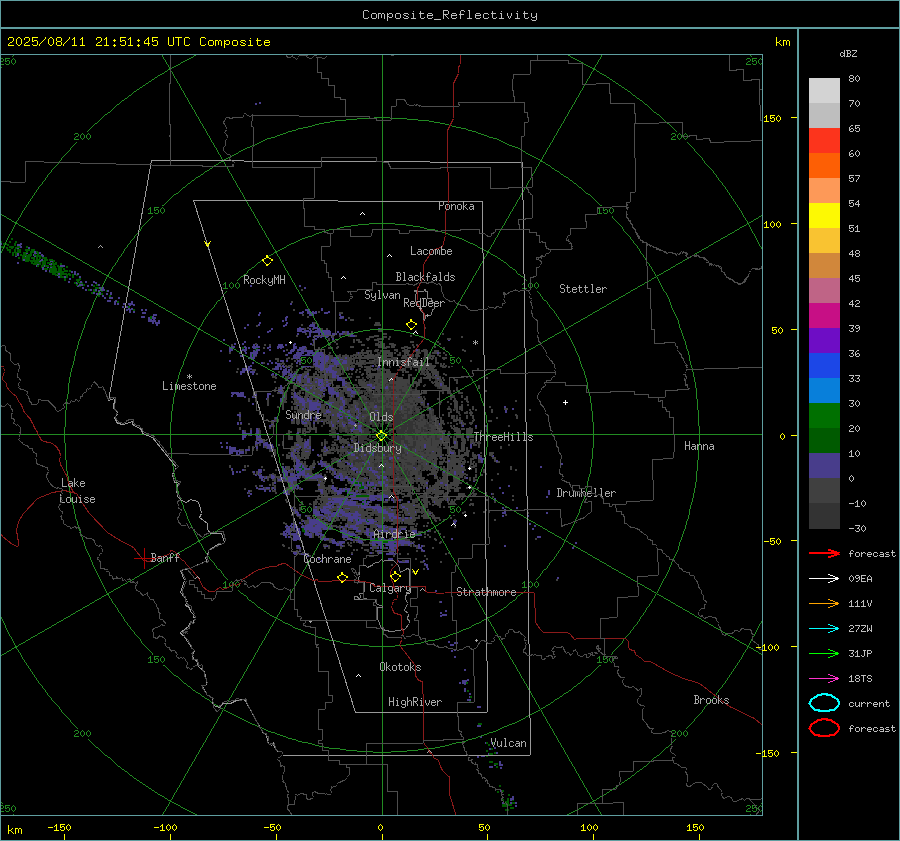The height and width of the screenshot is (841, 900).
Task: Click the 09EA legend label
Action: 860,579
